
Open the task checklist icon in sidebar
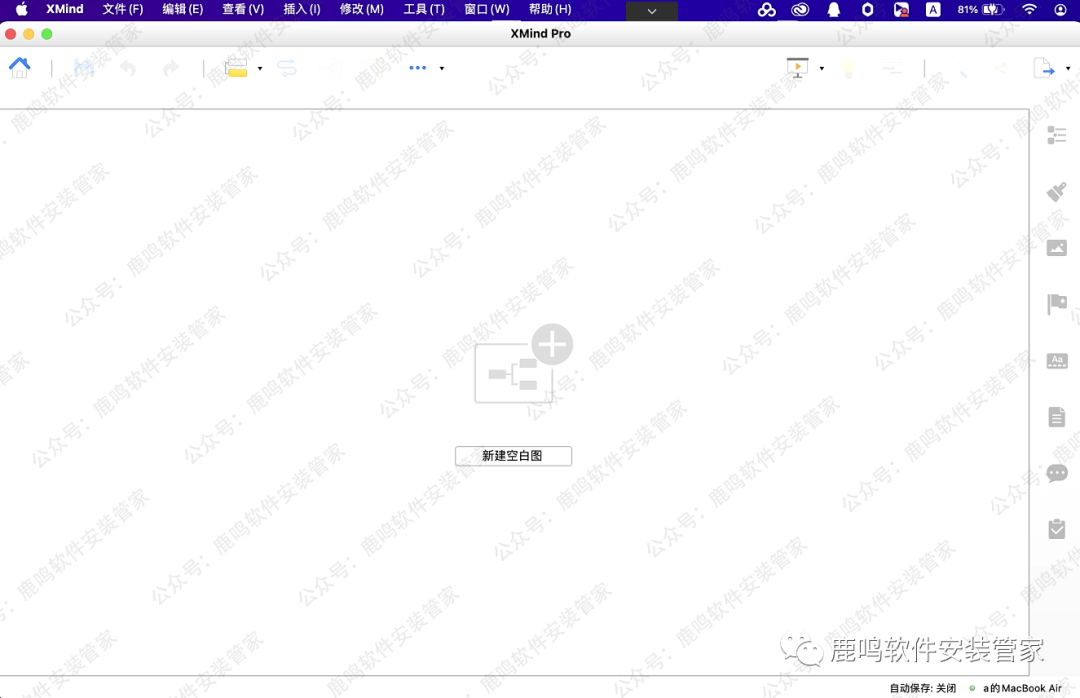pos(1057,529)
